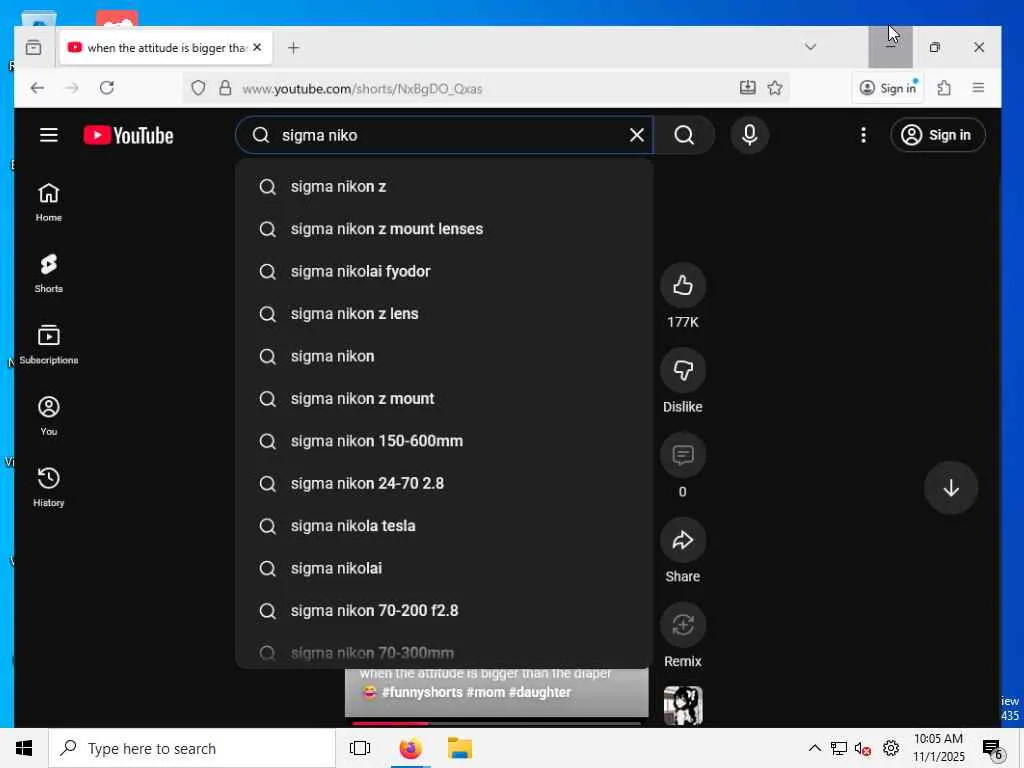Select suggestion 'sigma nikon z mount'
Image resolution: width=1024 pixels, height=768 pixels.
(x=444, y=399)
